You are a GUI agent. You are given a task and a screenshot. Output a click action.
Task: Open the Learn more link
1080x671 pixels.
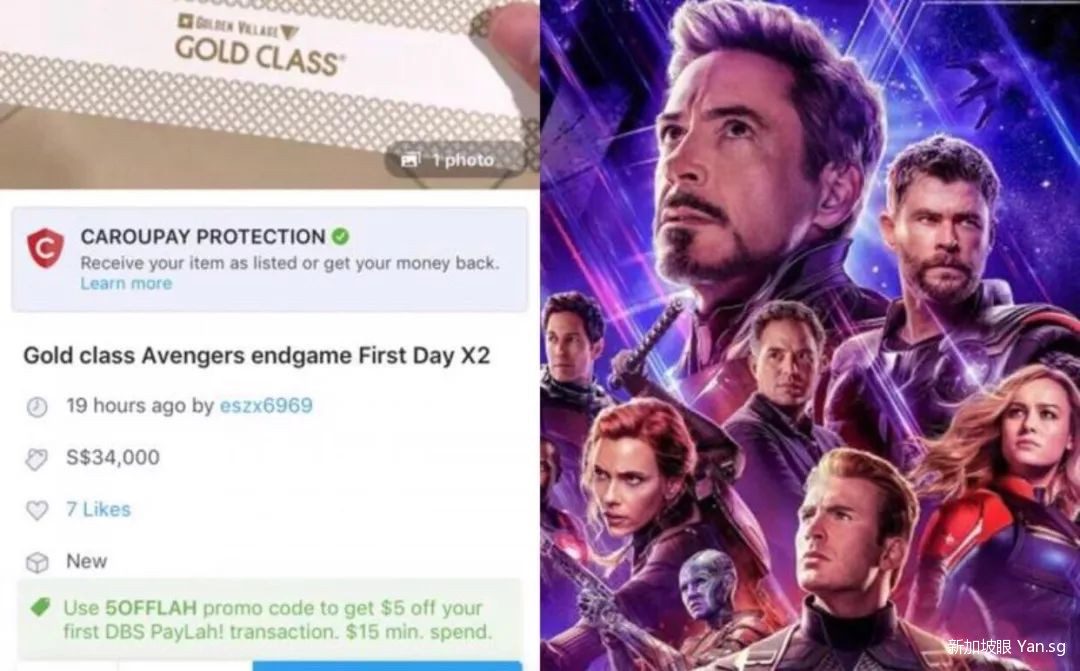(126, 283)
